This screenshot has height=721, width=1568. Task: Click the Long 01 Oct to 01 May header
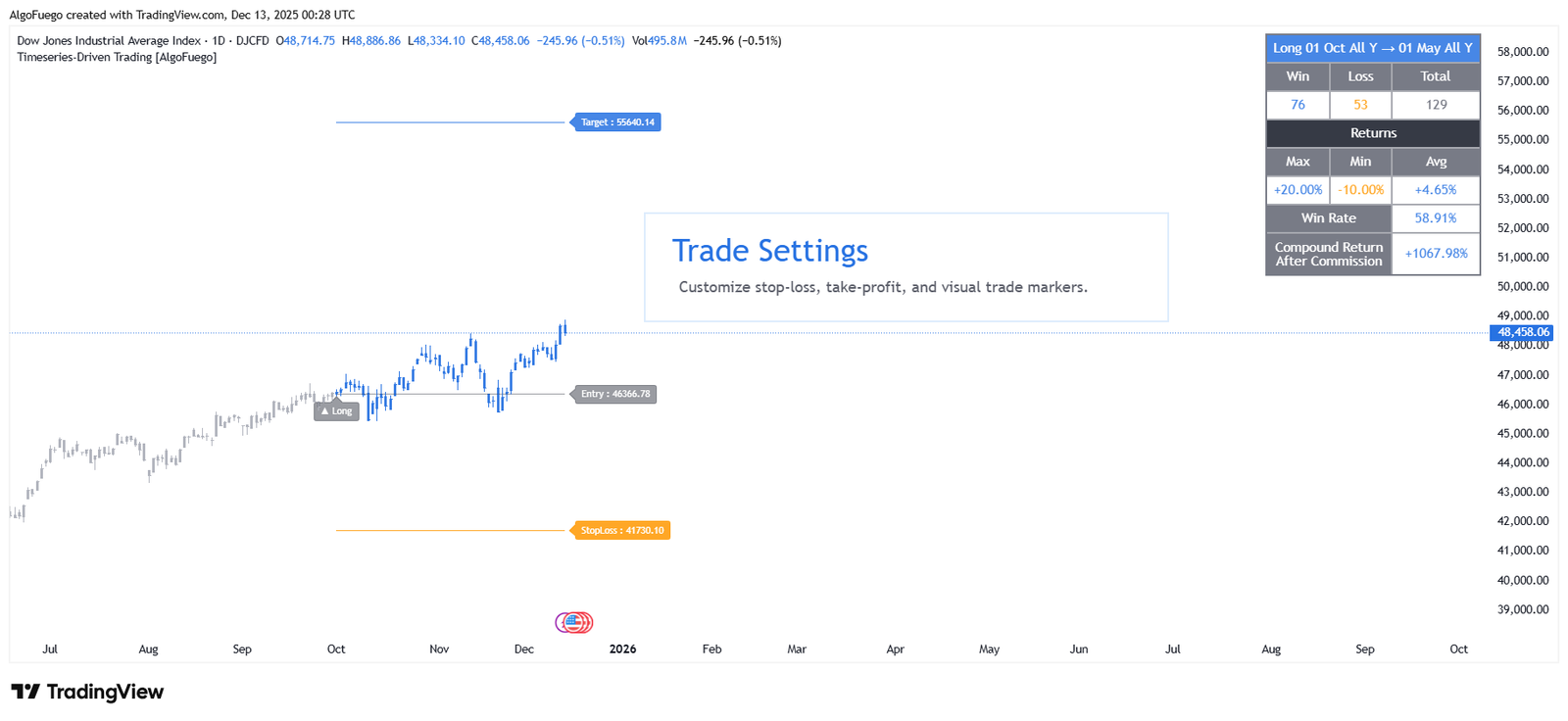click(1372, 48)
